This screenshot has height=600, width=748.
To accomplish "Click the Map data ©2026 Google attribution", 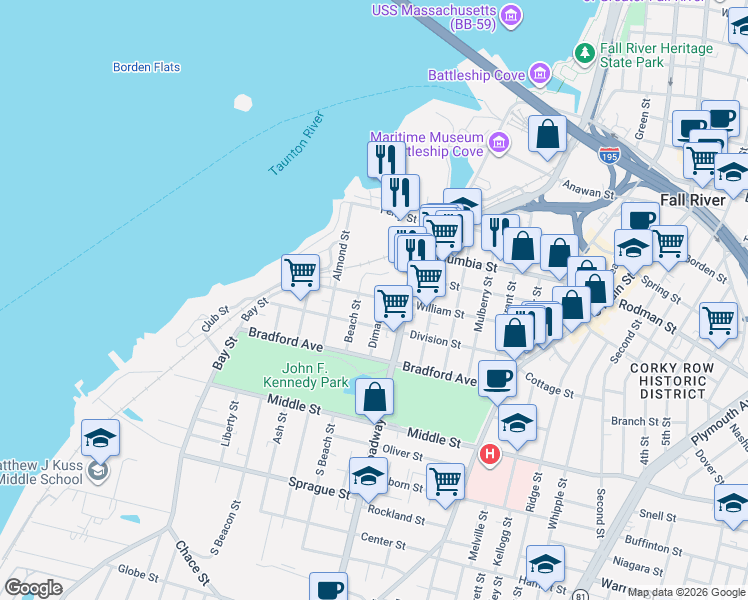I will point(686,592).
